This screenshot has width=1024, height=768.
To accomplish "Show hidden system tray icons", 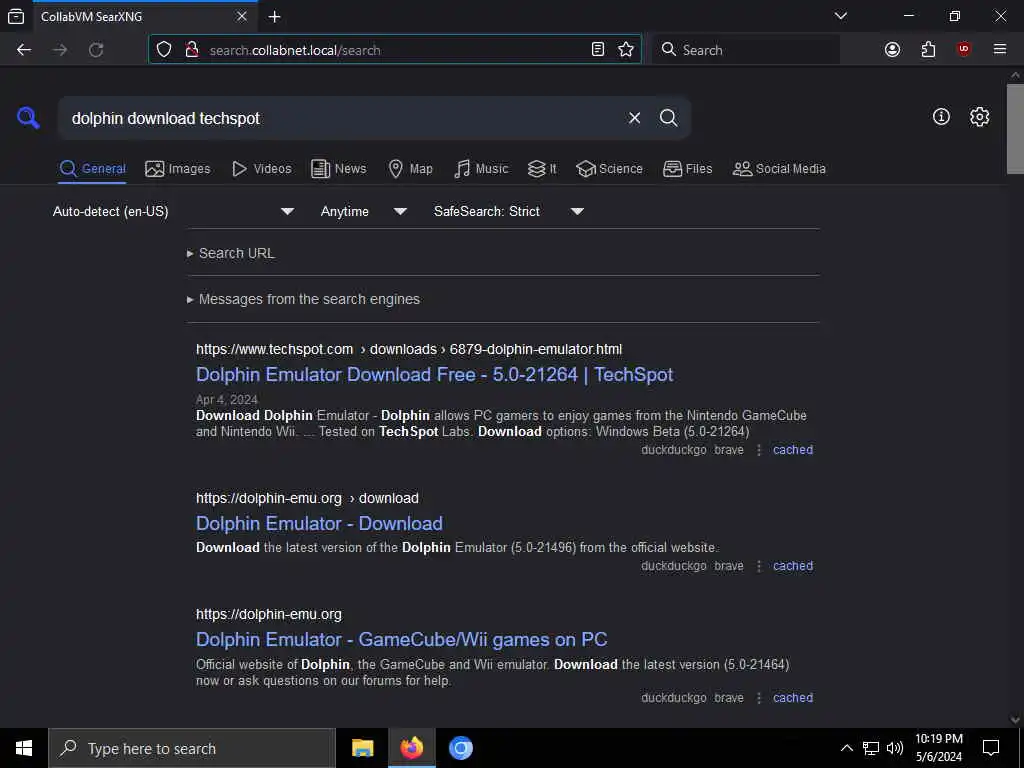I will click(x=846, y=748).
